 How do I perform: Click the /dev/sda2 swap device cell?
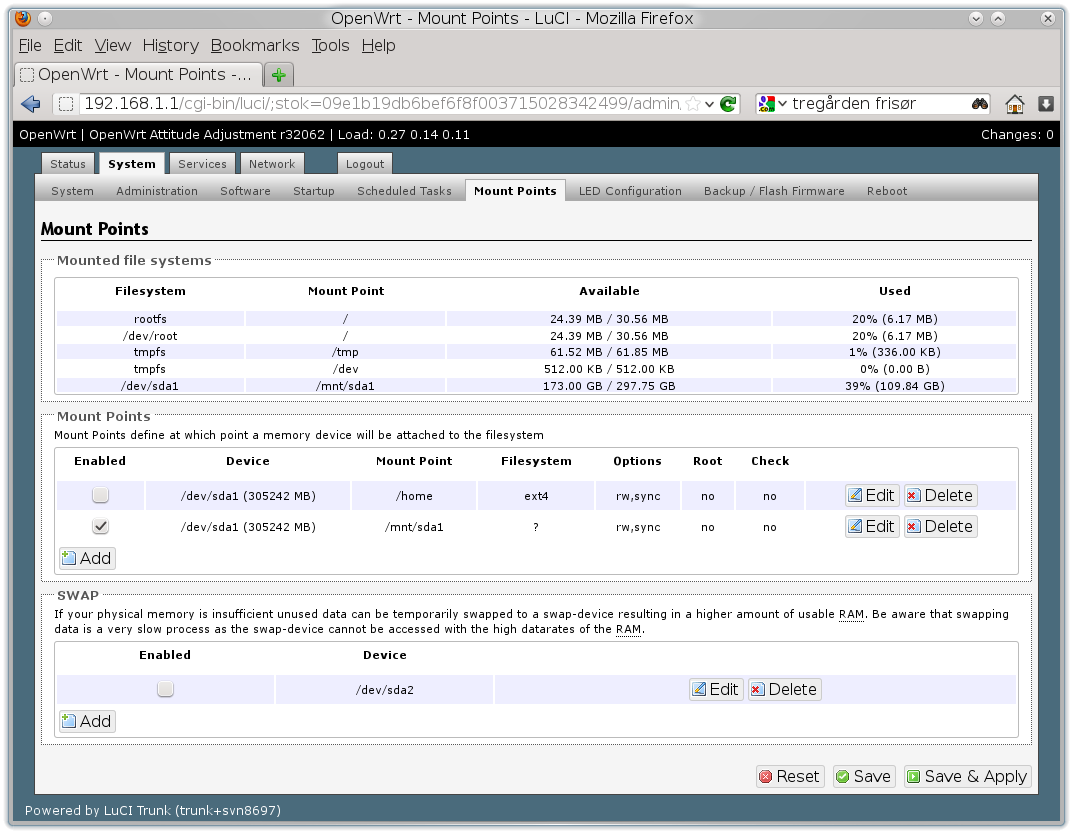[x=385, y=690]
